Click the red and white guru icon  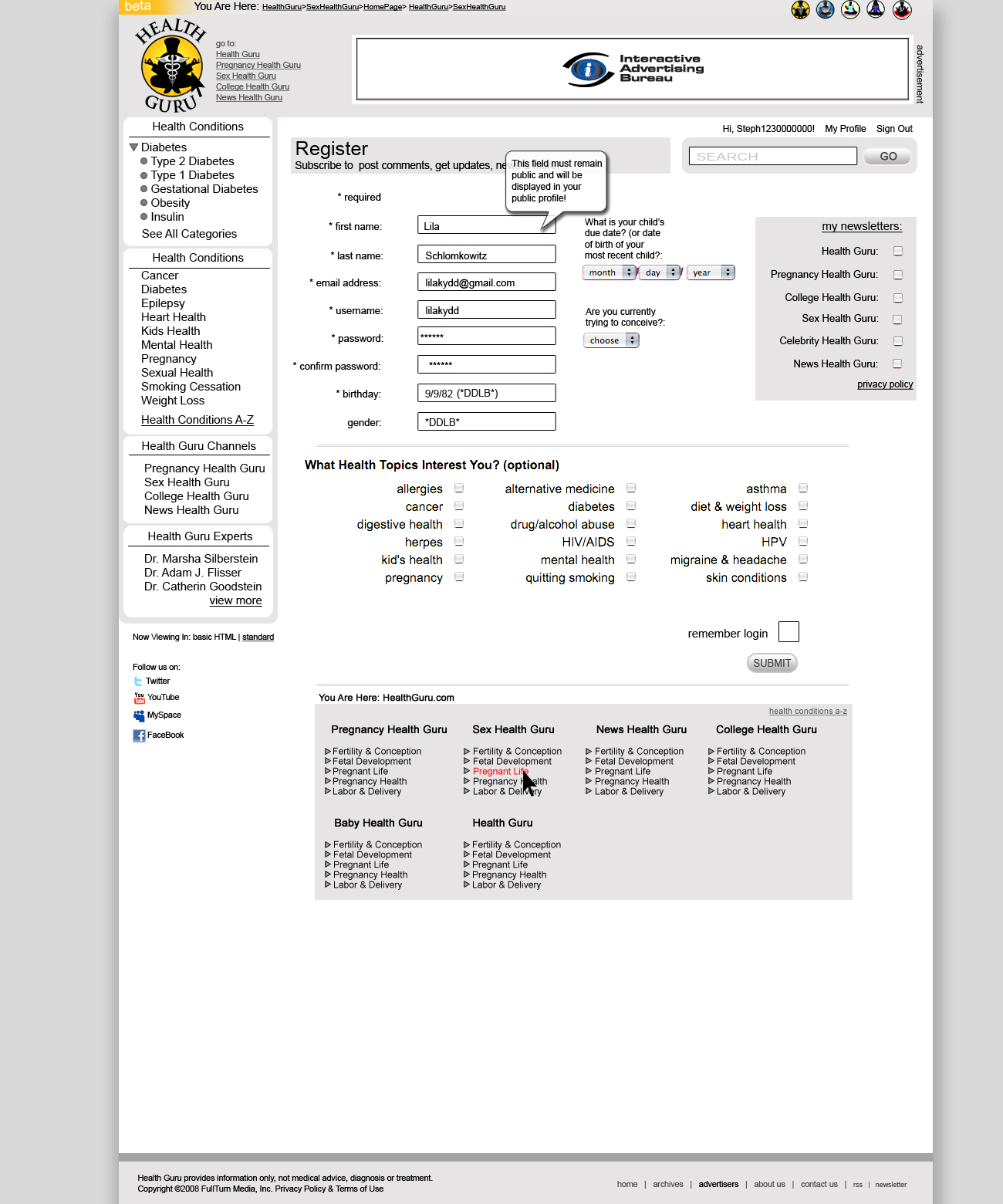click(902, 10)
